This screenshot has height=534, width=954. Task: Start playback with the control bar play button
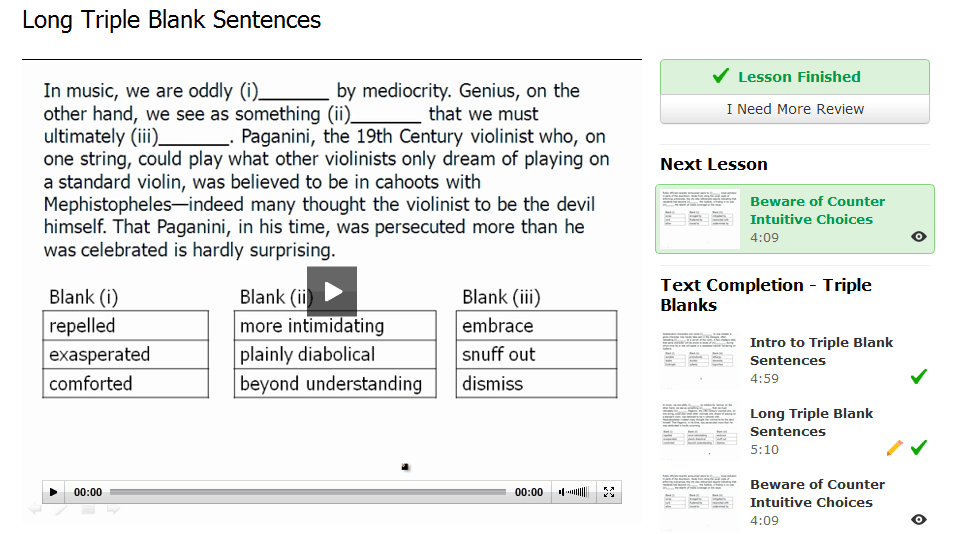point(54,492)
